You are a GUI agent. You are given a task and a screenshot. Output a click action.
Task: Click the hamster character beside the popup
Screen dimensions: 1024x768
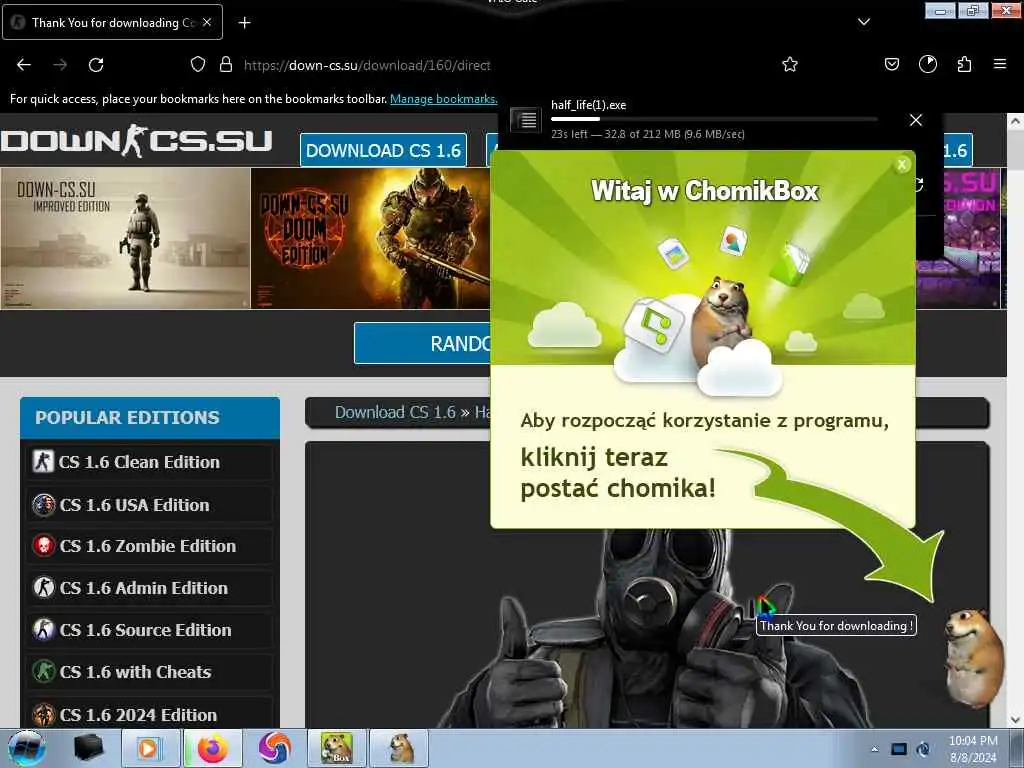pos(973,656)
